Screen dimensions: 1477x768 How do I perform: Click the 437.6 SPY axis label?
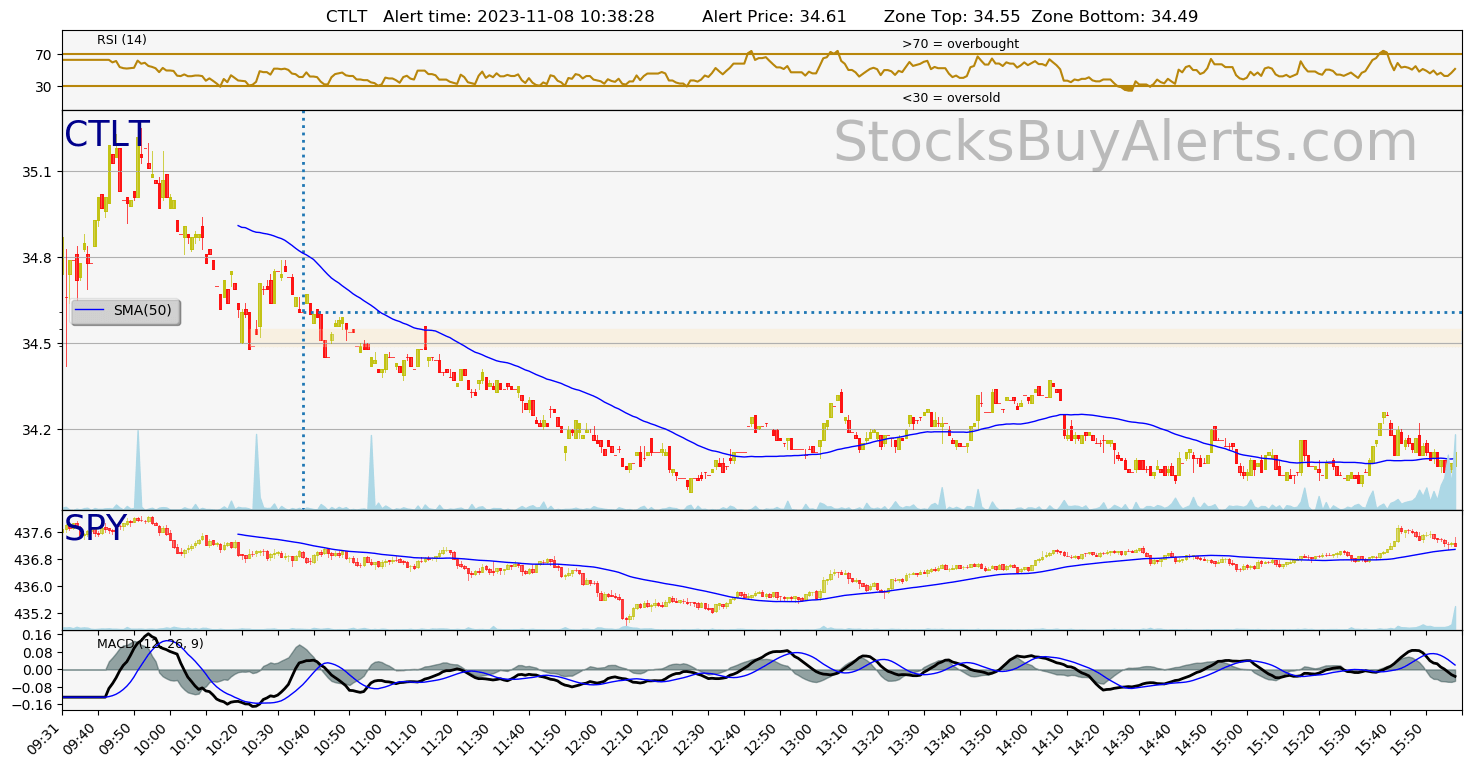click(x=31, y=533)
